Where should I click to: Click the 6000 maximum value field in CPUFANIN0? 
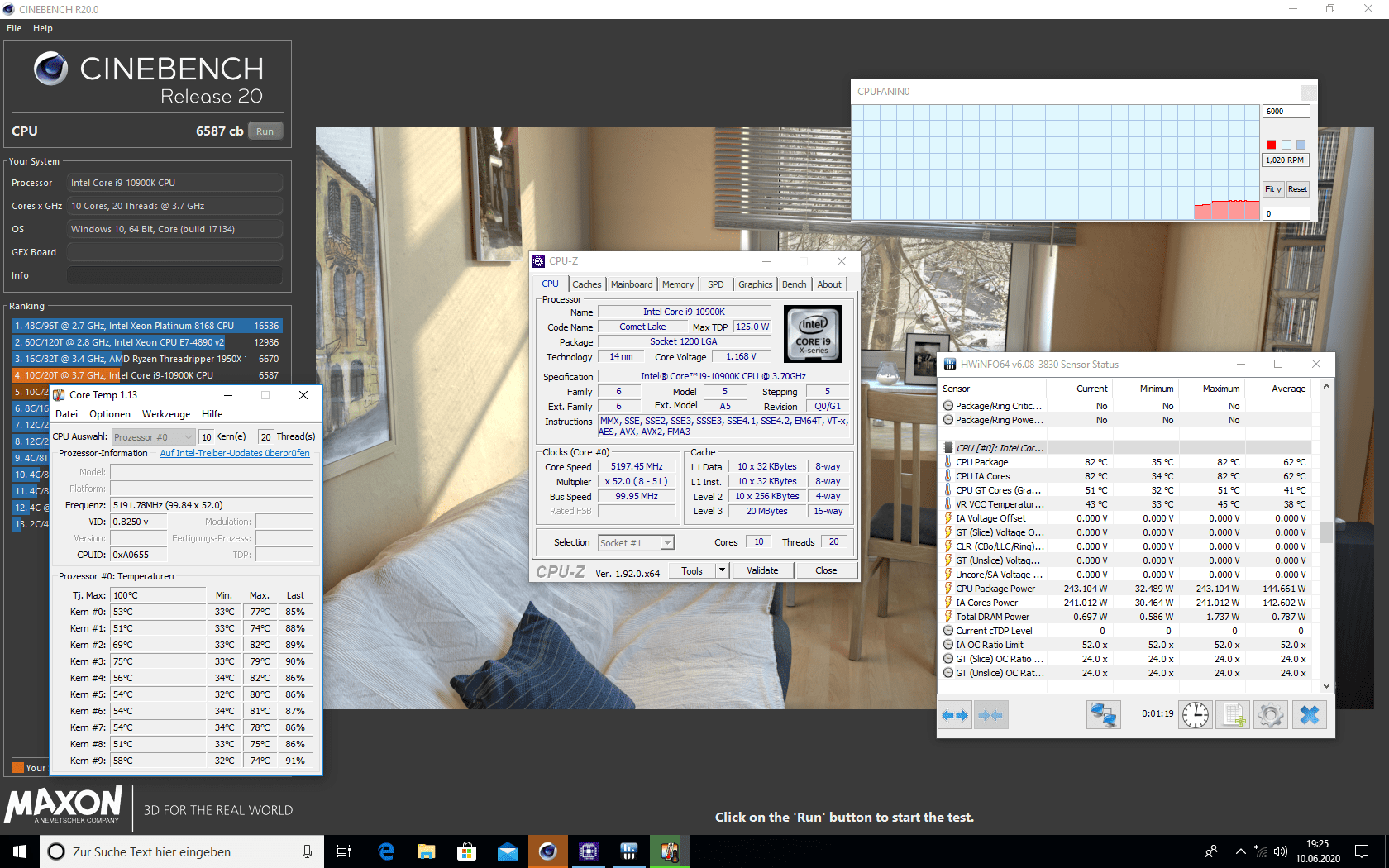[x=1286, y=111]
